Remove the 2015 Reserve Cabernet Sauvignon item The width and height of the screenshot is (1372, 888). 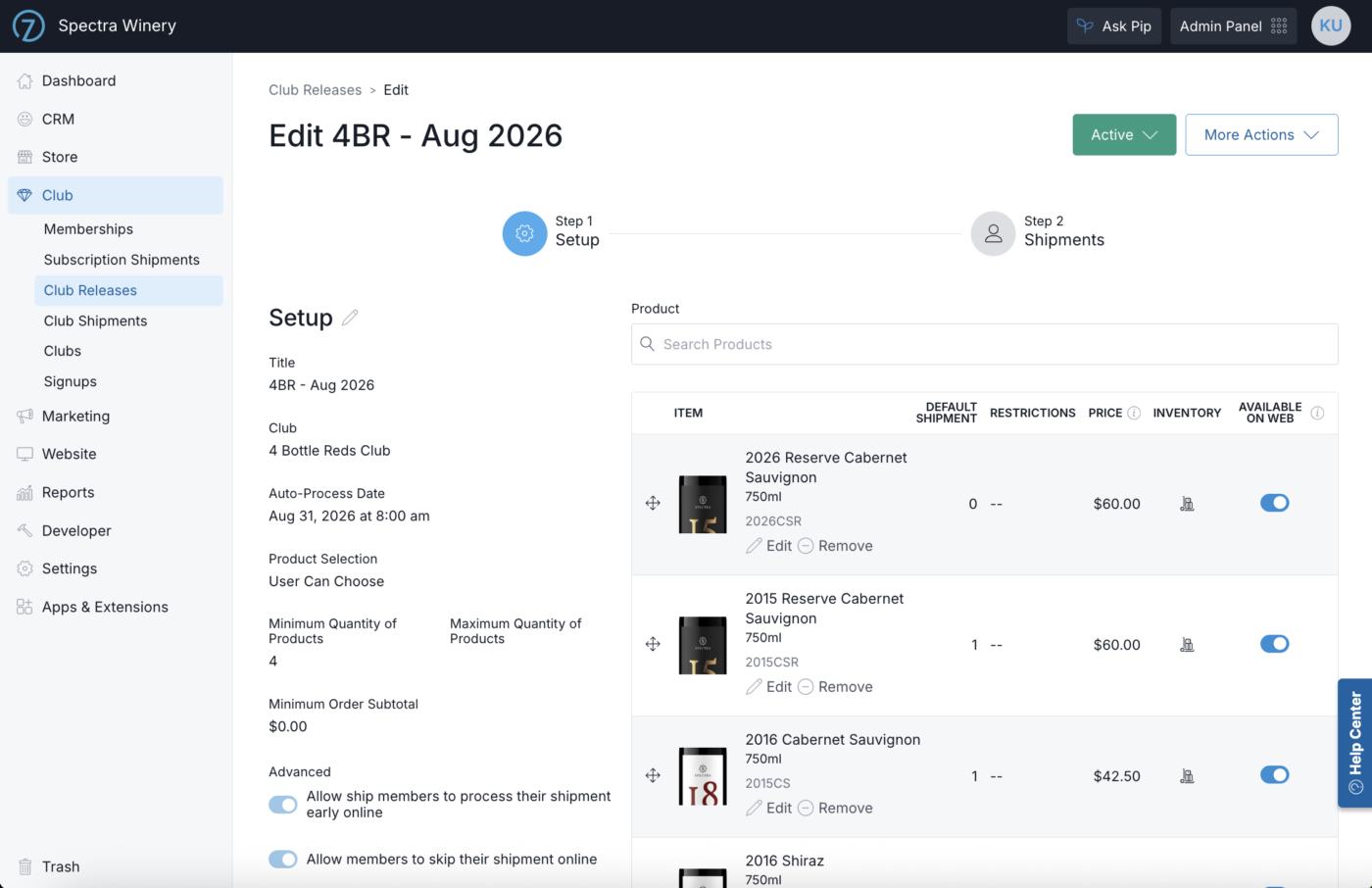[835, 687]
